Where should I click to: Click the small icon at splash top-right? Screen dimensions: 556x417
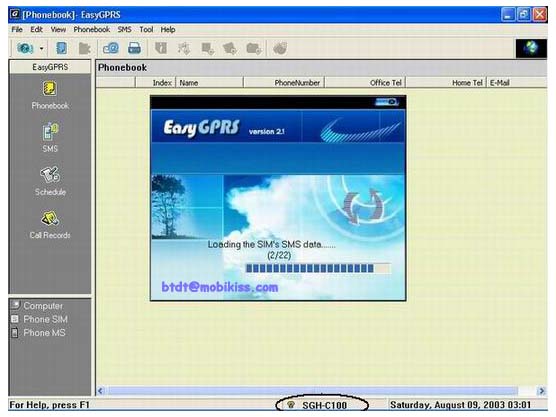coord(387,102)
